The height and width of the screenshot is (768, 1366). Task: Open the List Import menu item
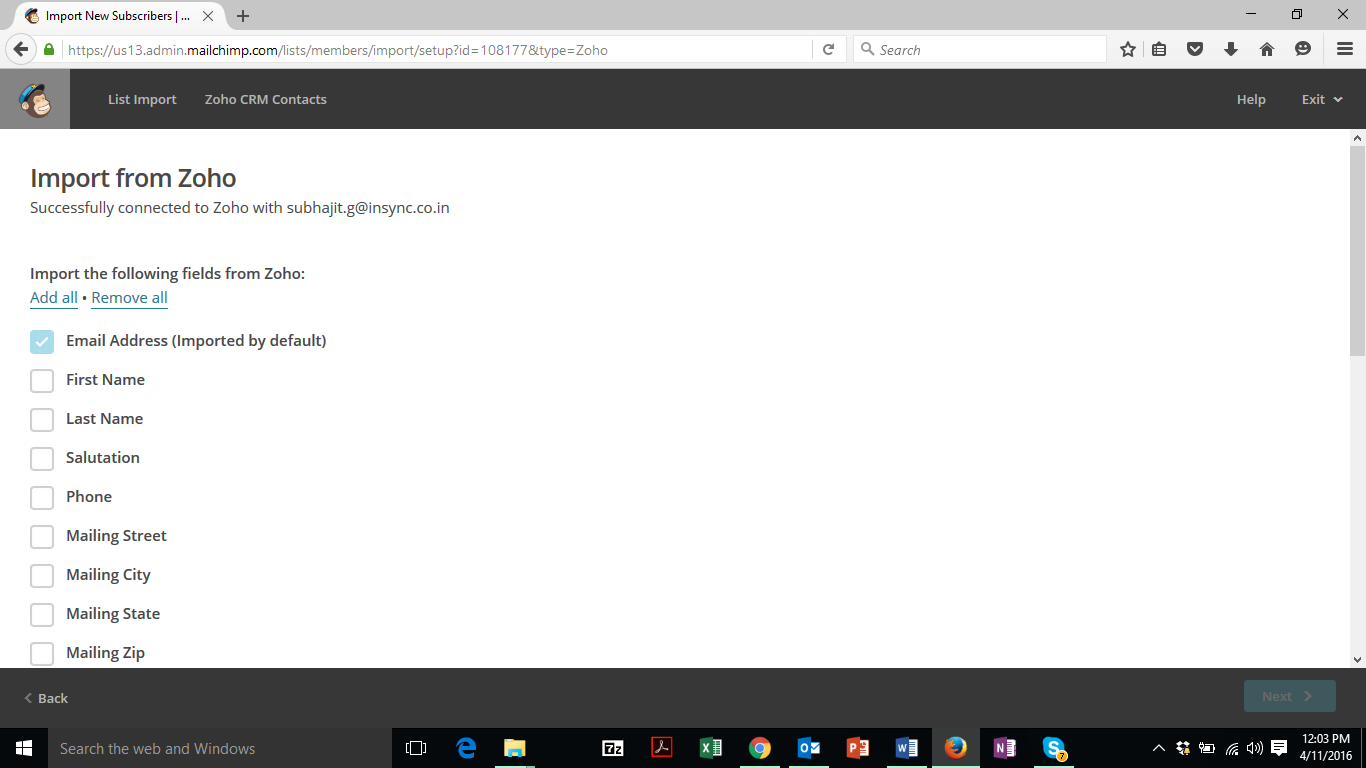point(142,99)
